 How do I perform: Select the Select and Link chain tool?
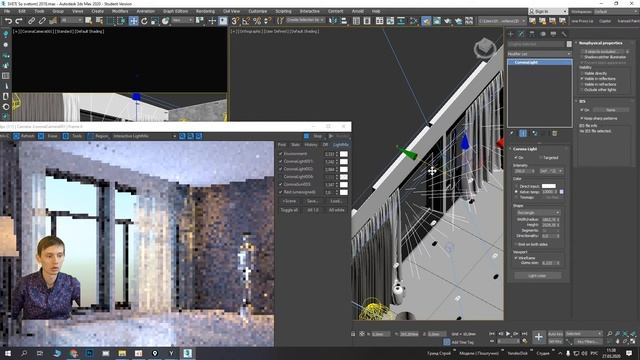pos(31,21)
